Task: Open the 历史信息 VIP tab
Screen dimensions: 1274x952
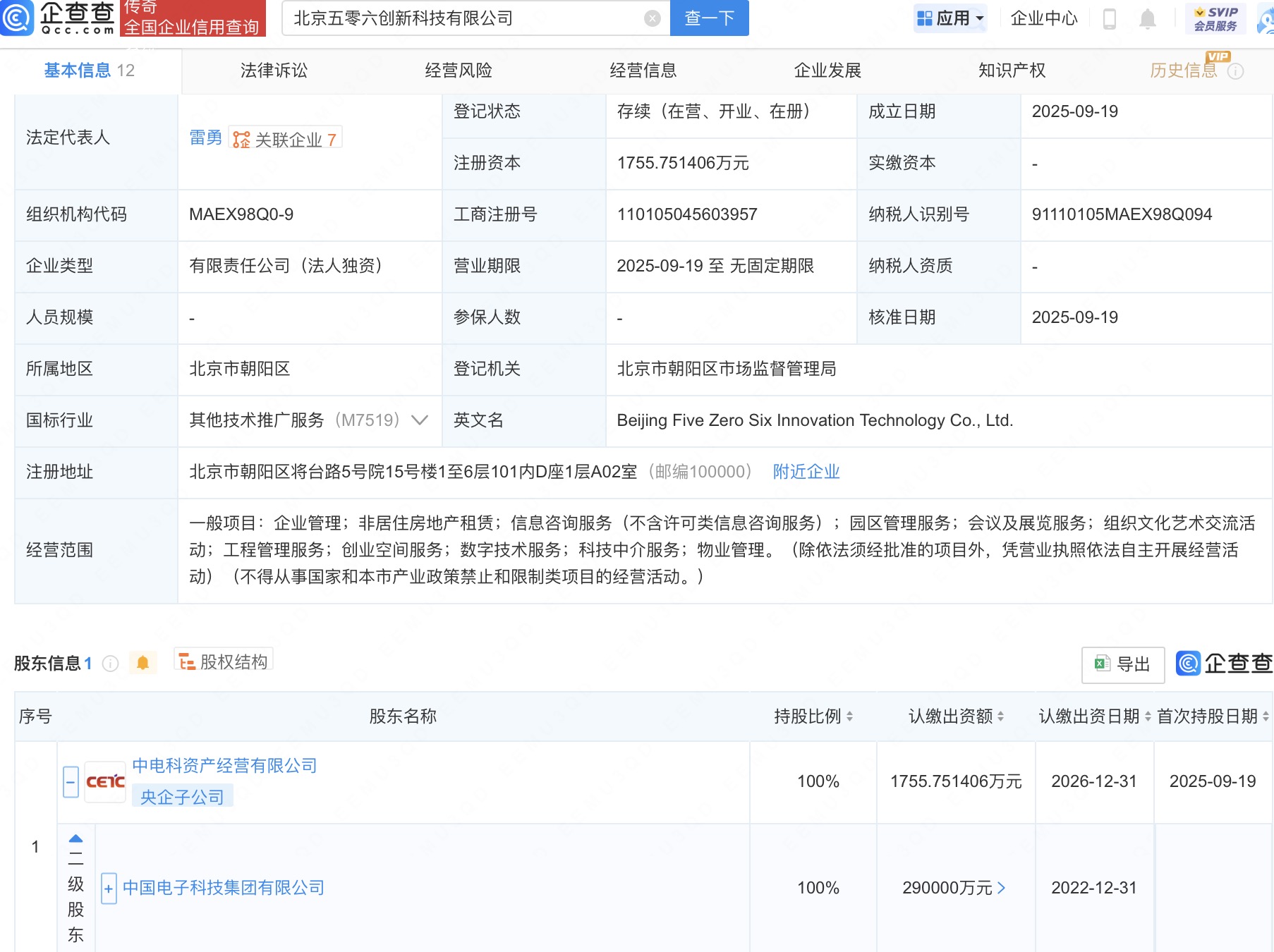Action: click(x=1184, y=71)
